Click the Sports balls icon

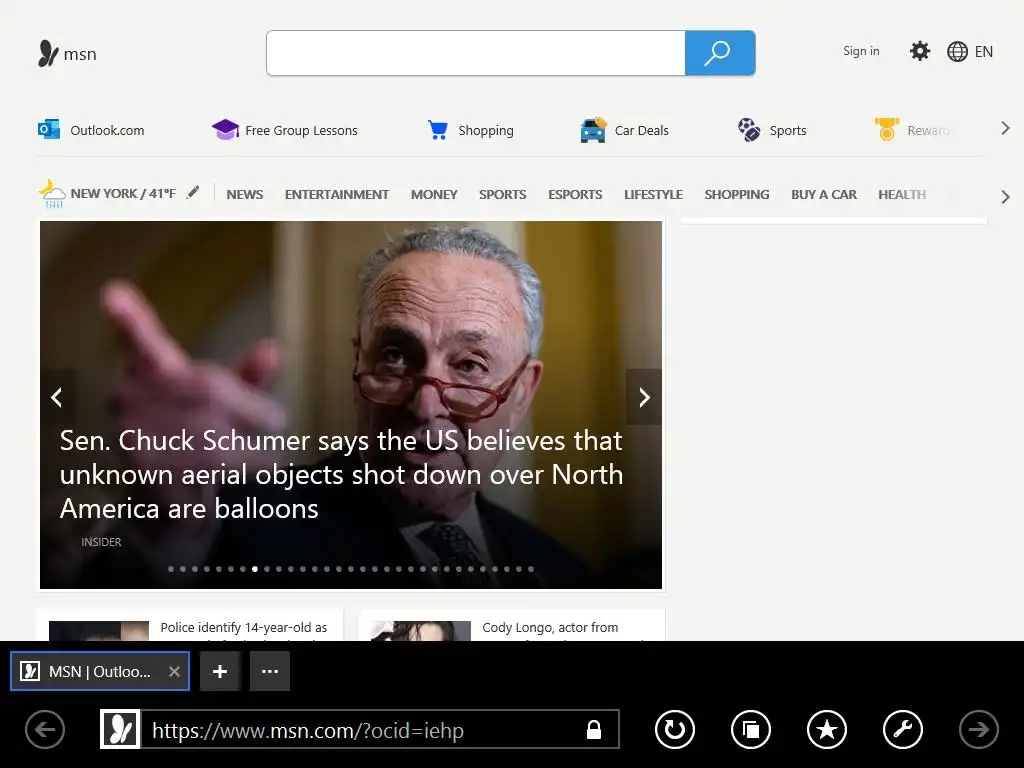[x=749, y=129]
